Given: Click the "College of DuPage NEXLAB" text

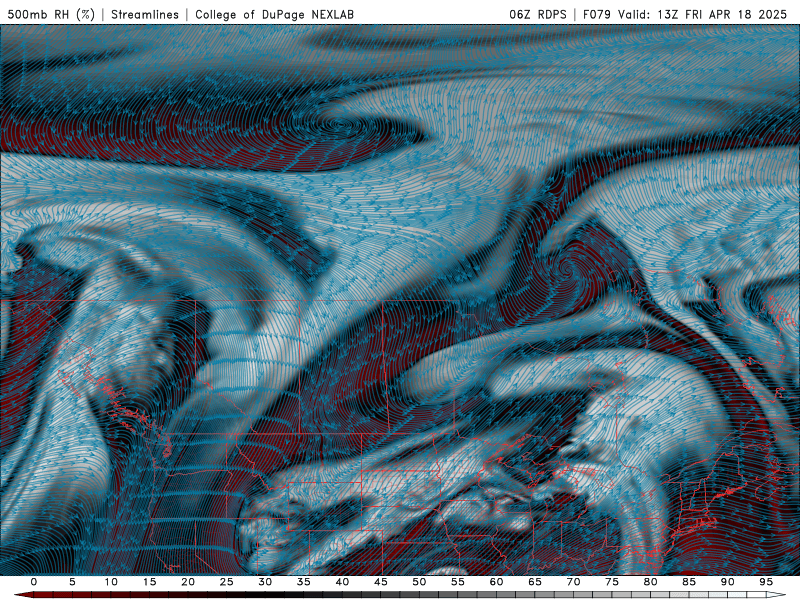Looking at the screenshot, I should tap(274, 14).
